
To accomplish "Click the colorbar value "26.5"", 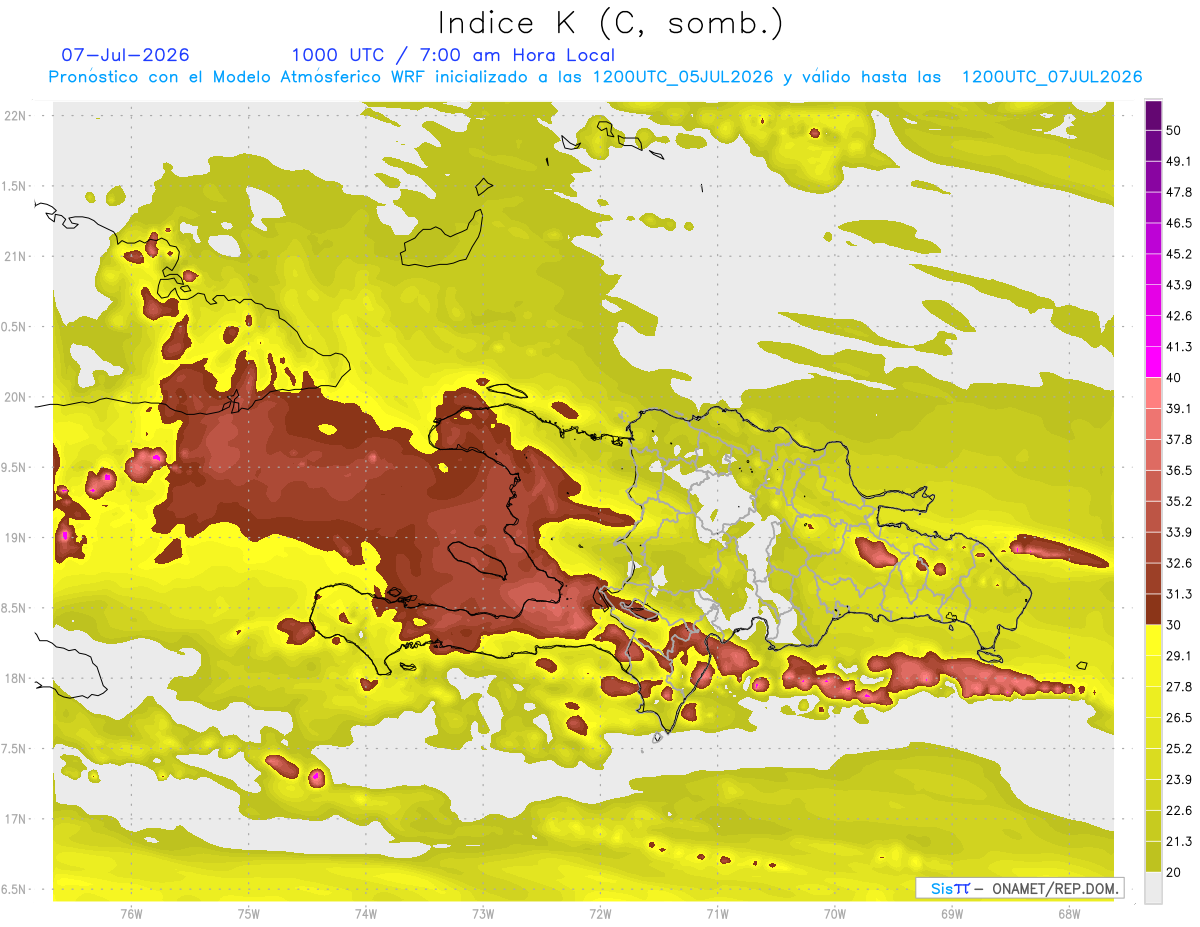I will click(1179, 718).
